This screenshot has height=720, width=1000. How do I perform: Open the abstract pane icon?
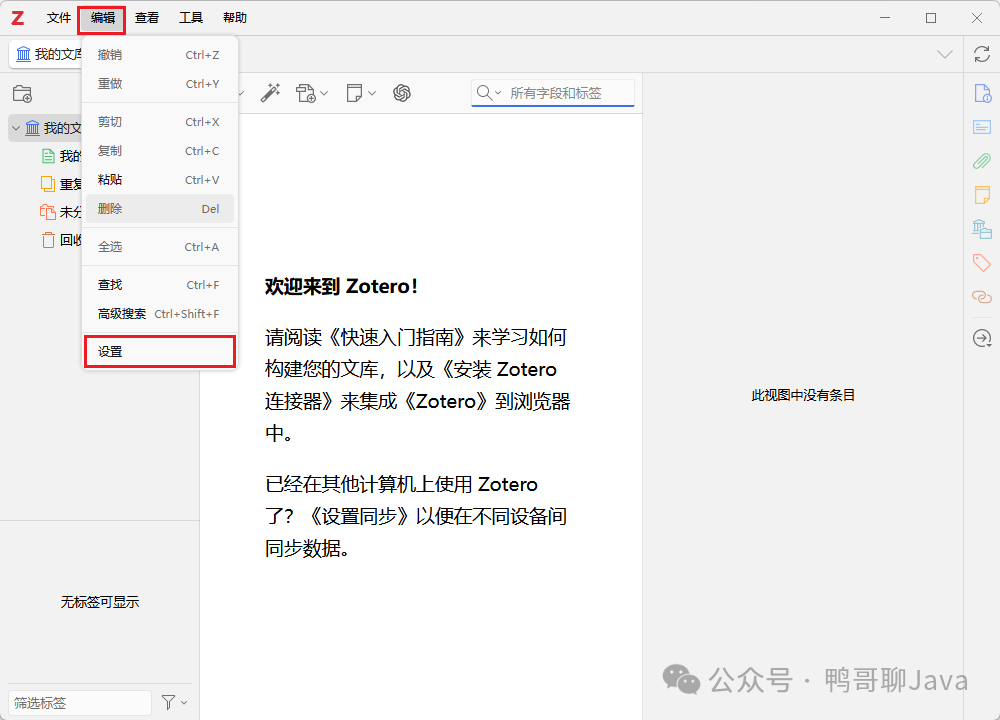[982, 127]
